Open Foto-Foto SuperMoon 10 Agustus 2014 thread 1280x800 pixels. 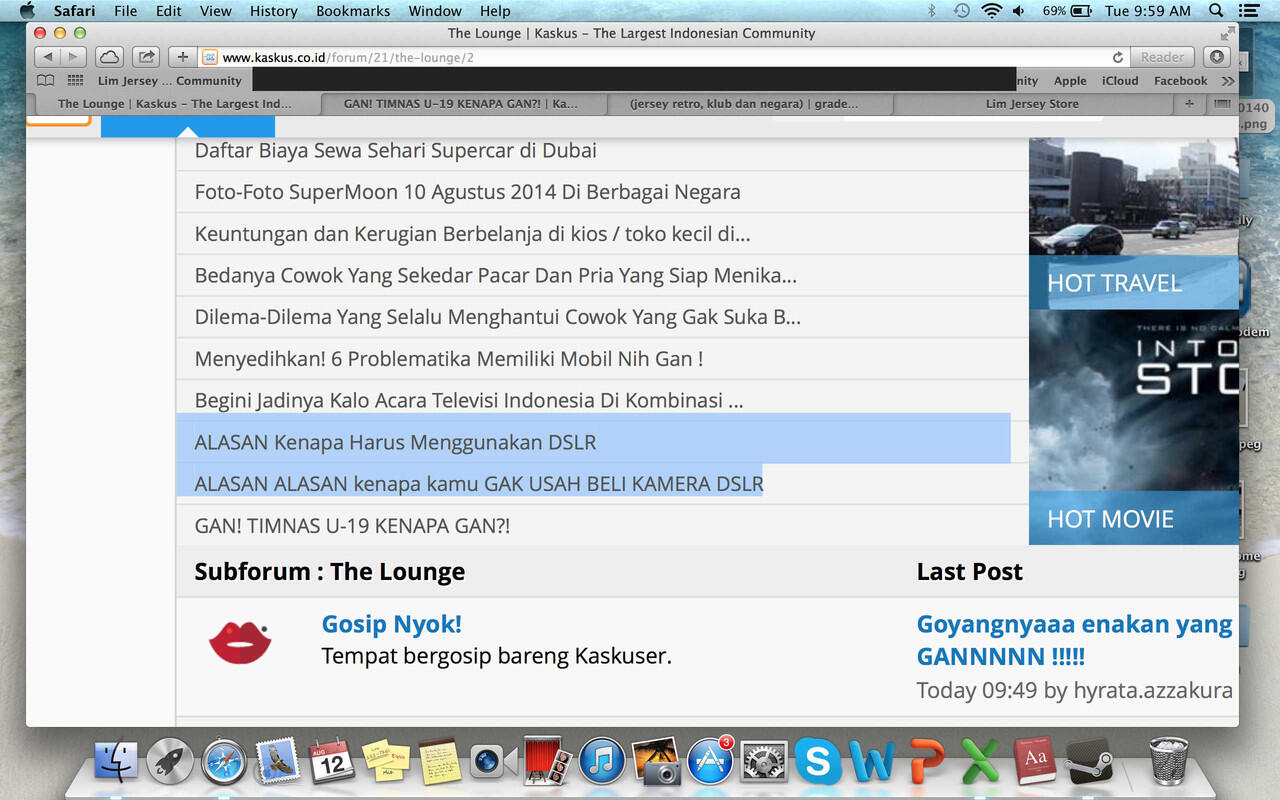point(468,192)
